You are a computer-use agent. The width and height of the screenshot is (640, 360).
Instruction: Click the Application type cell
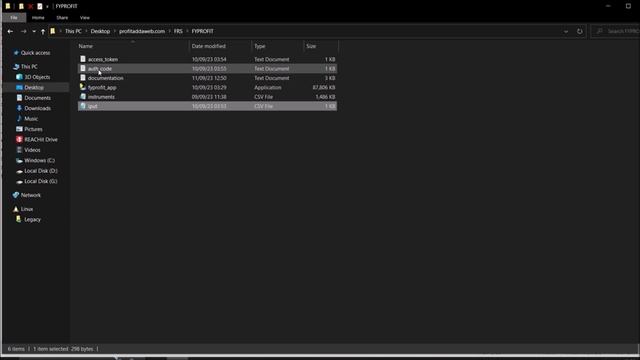pos(267,88)
